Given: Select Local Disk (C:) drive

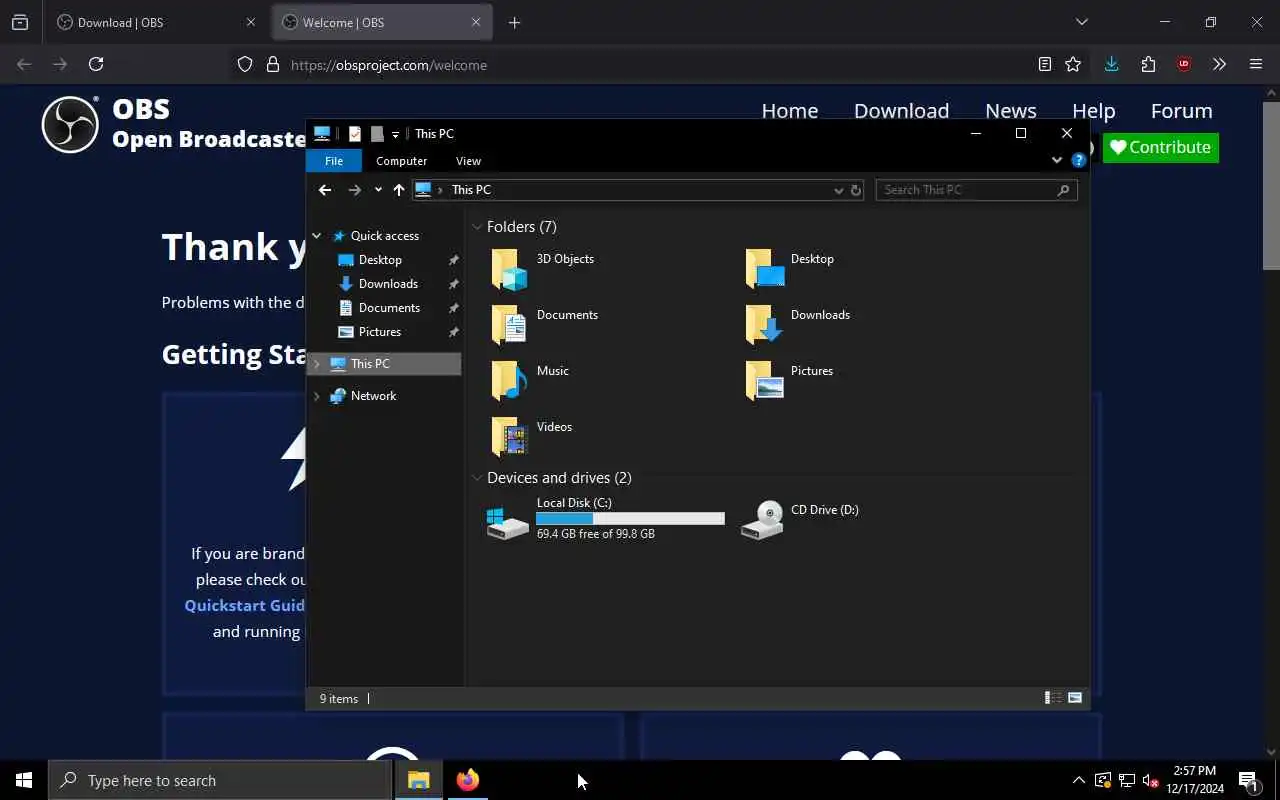Looking at the screenshot, I should point(606,520).
